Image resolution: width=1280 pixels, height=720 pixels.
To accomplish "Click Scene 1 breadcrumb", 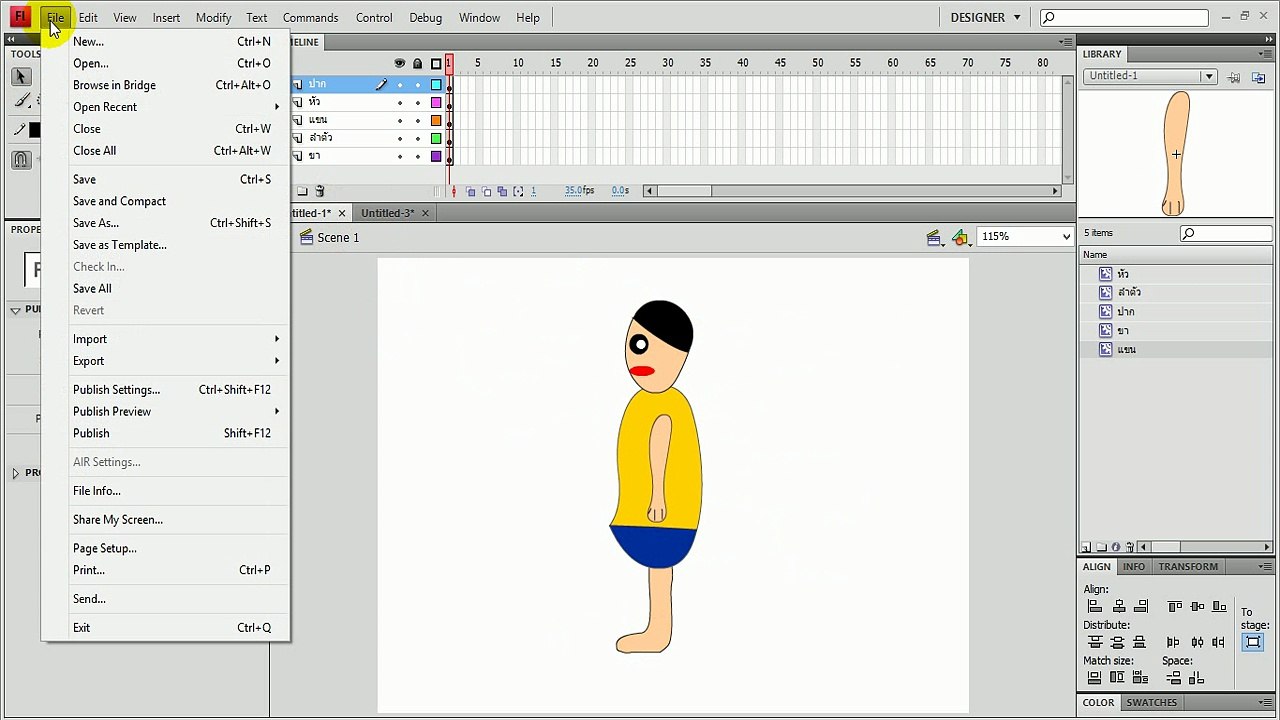I will click(338, 237).
